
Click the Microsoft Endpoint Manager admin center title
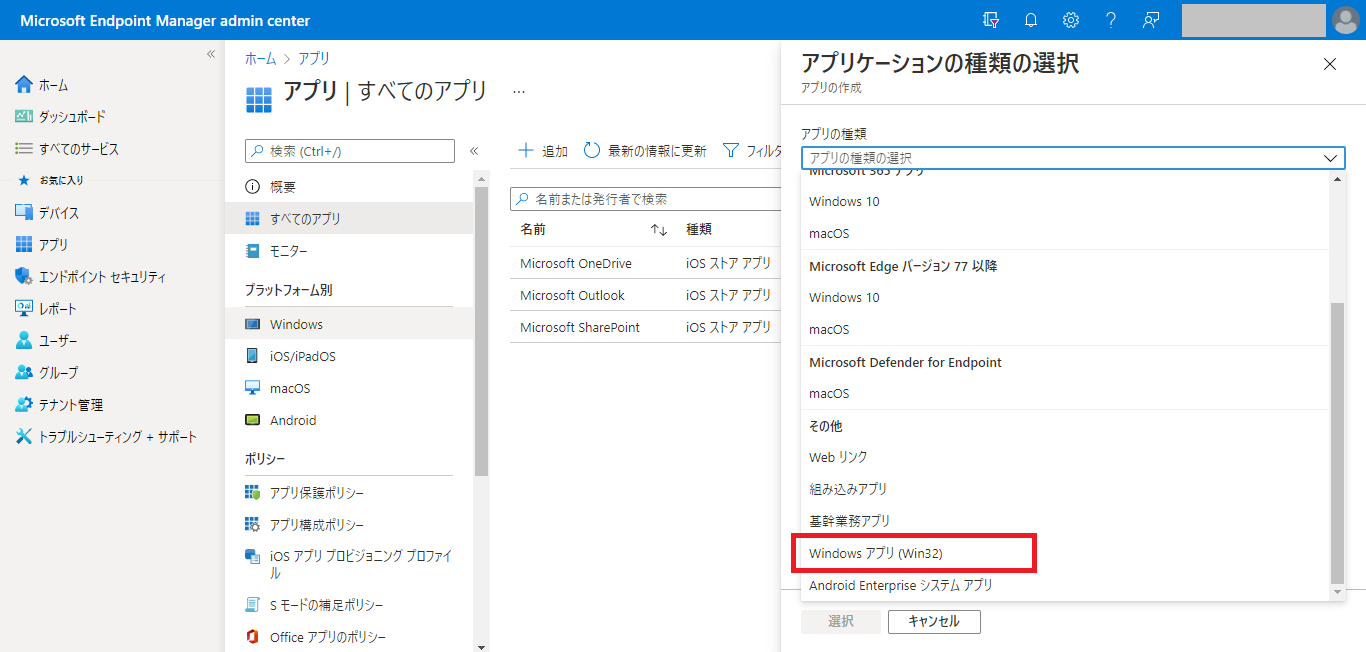point(165,20)
